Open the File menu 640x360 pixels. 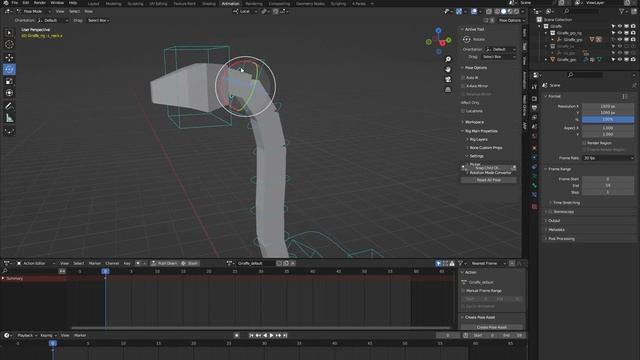pos(15,3)
